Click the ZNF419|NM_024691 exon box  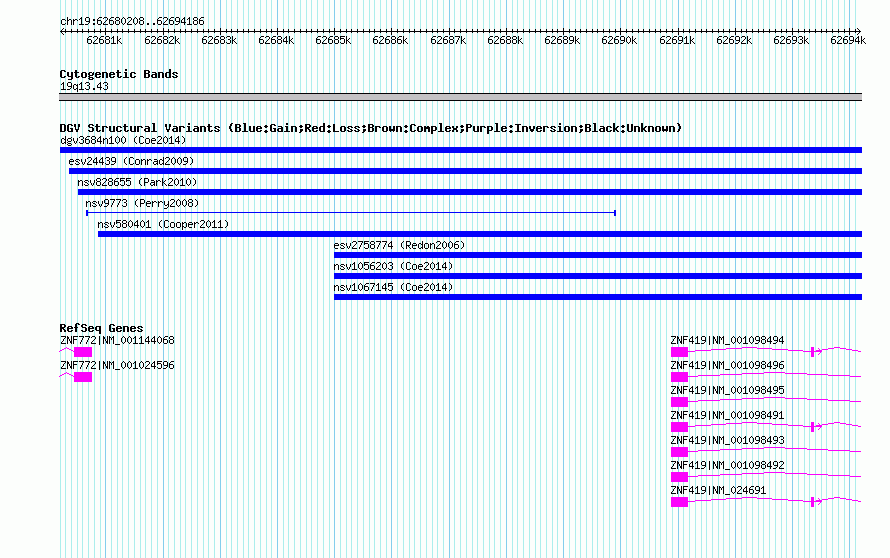(x=679, y=502)
